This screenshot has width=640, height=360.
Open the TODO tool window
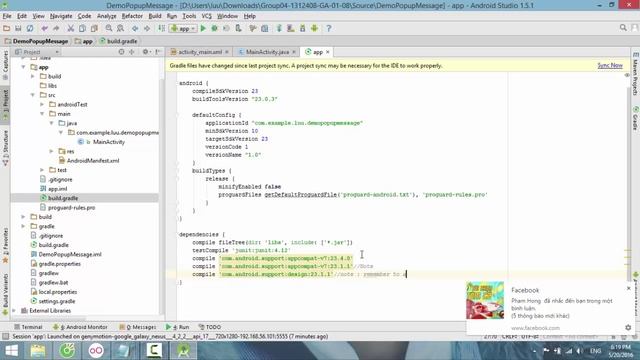click(210, 327)
